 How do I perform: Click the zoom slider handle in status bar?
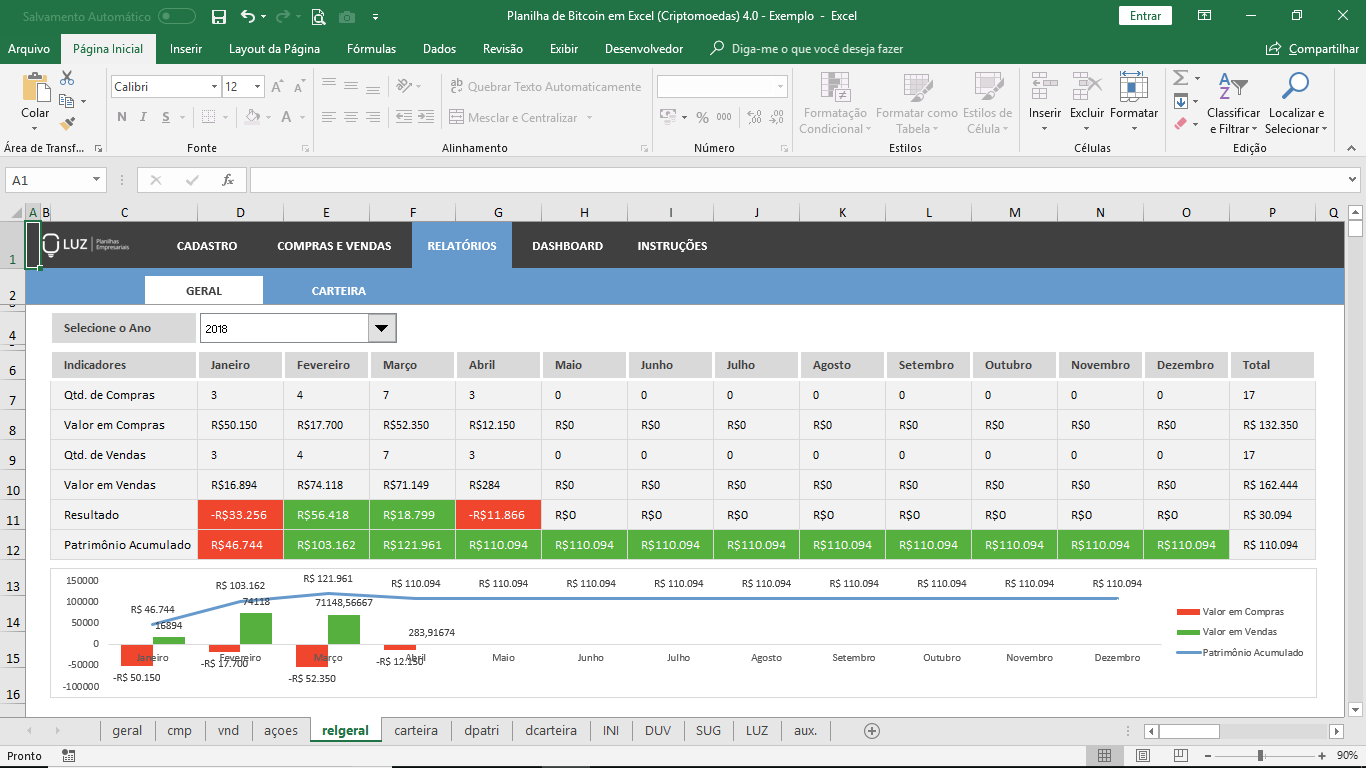pyautogui.click(x=1260, y=756)
